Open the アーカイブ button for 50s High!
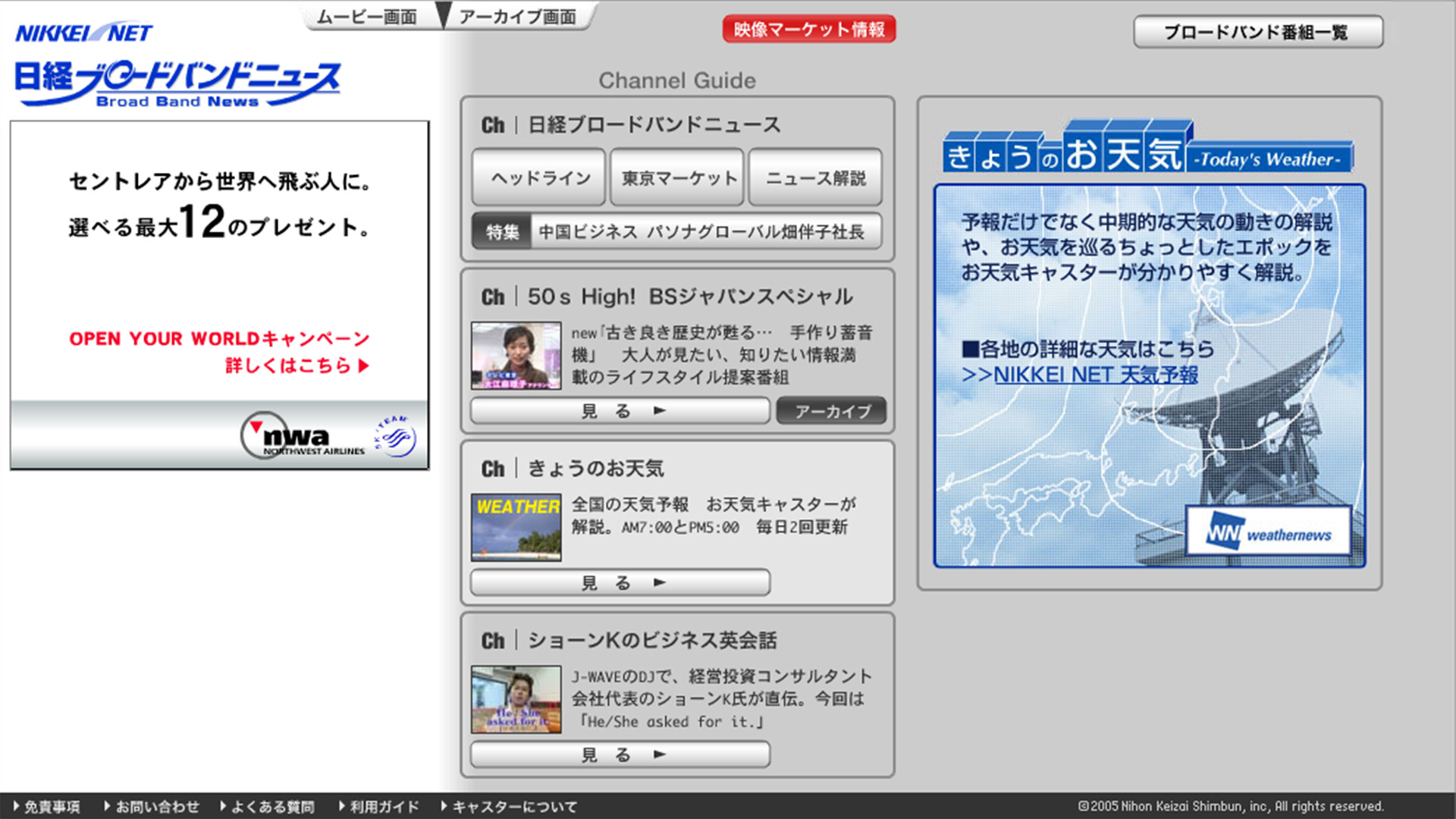The width and height of the screenshot is (1456, 819). coord(832,411)
